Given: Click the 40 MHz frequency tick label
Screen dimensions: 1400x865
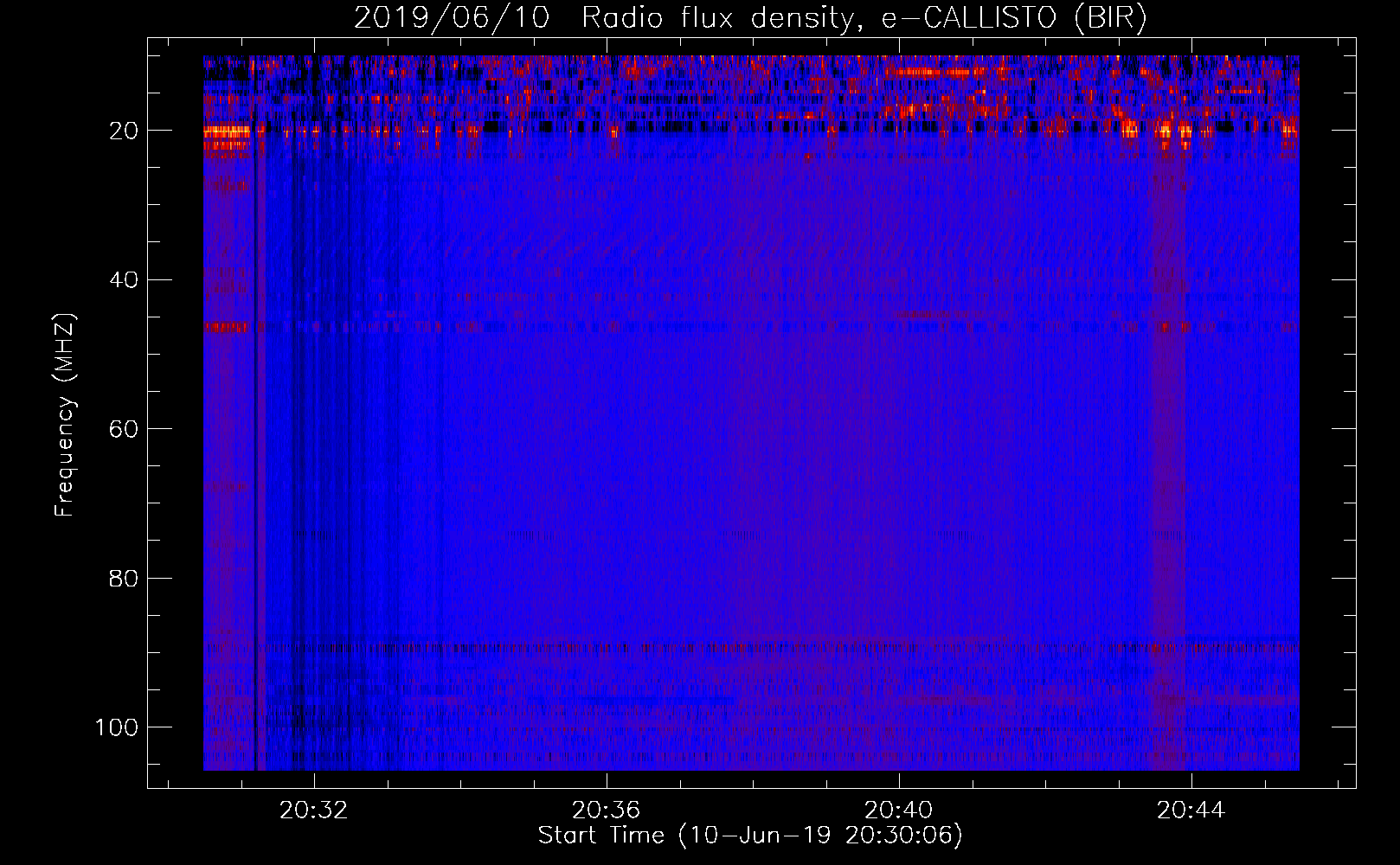Looking at the screenshot, I should [124, 280].
